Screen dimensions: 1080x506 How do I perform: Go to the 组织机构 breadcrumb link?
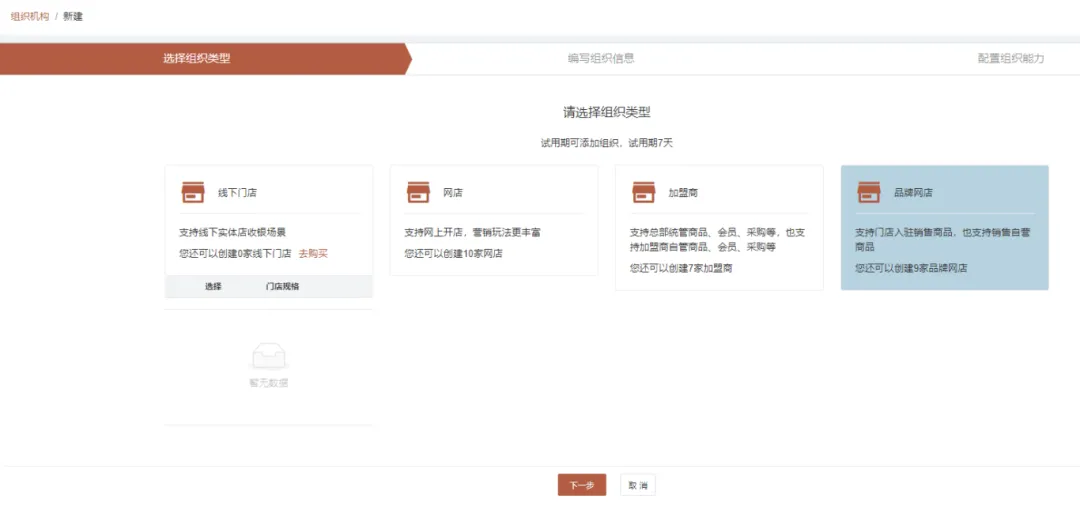(x=30, y=16)
